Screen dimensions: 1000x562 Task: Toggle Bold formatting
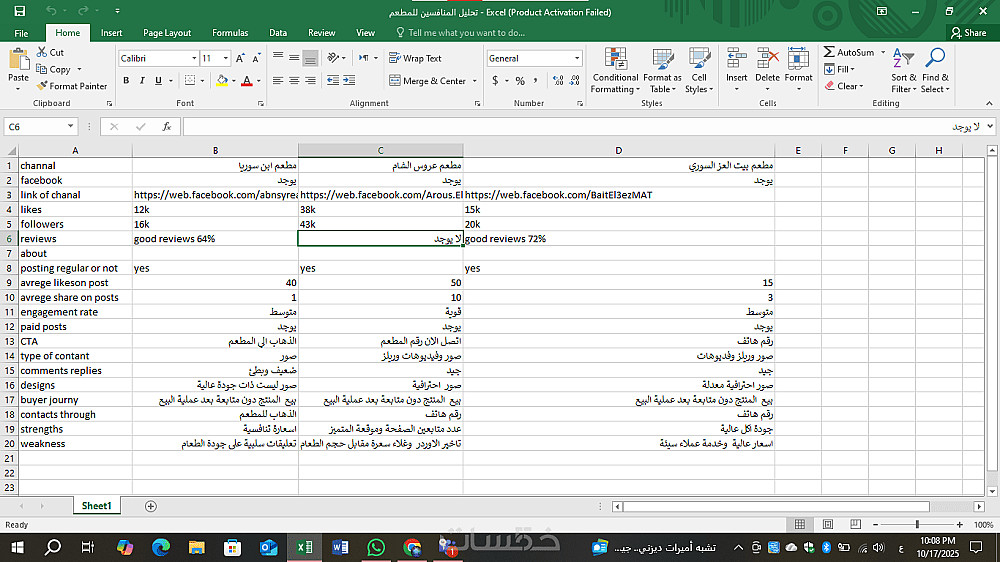point(126,80)
